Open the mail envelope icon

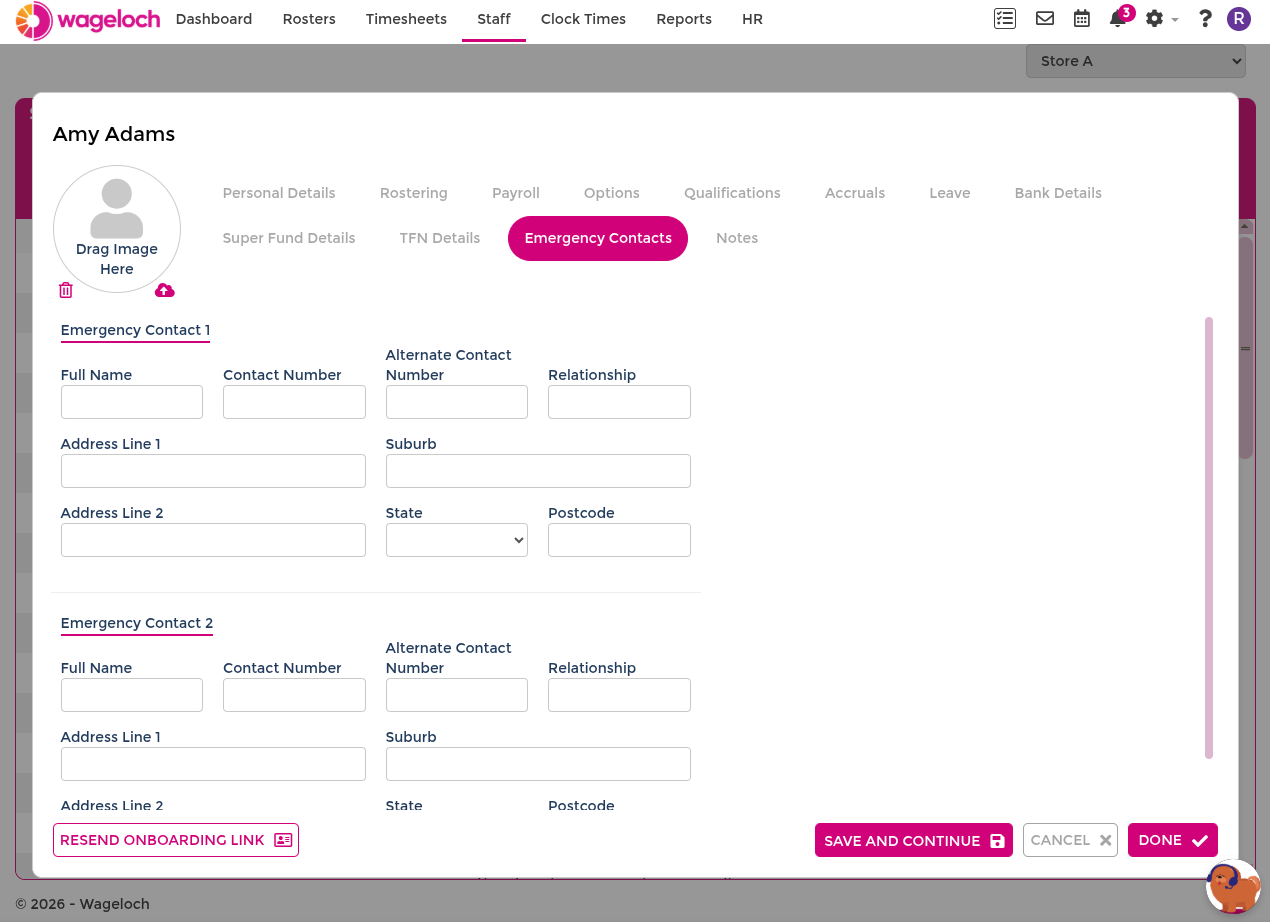(1045, 18)
